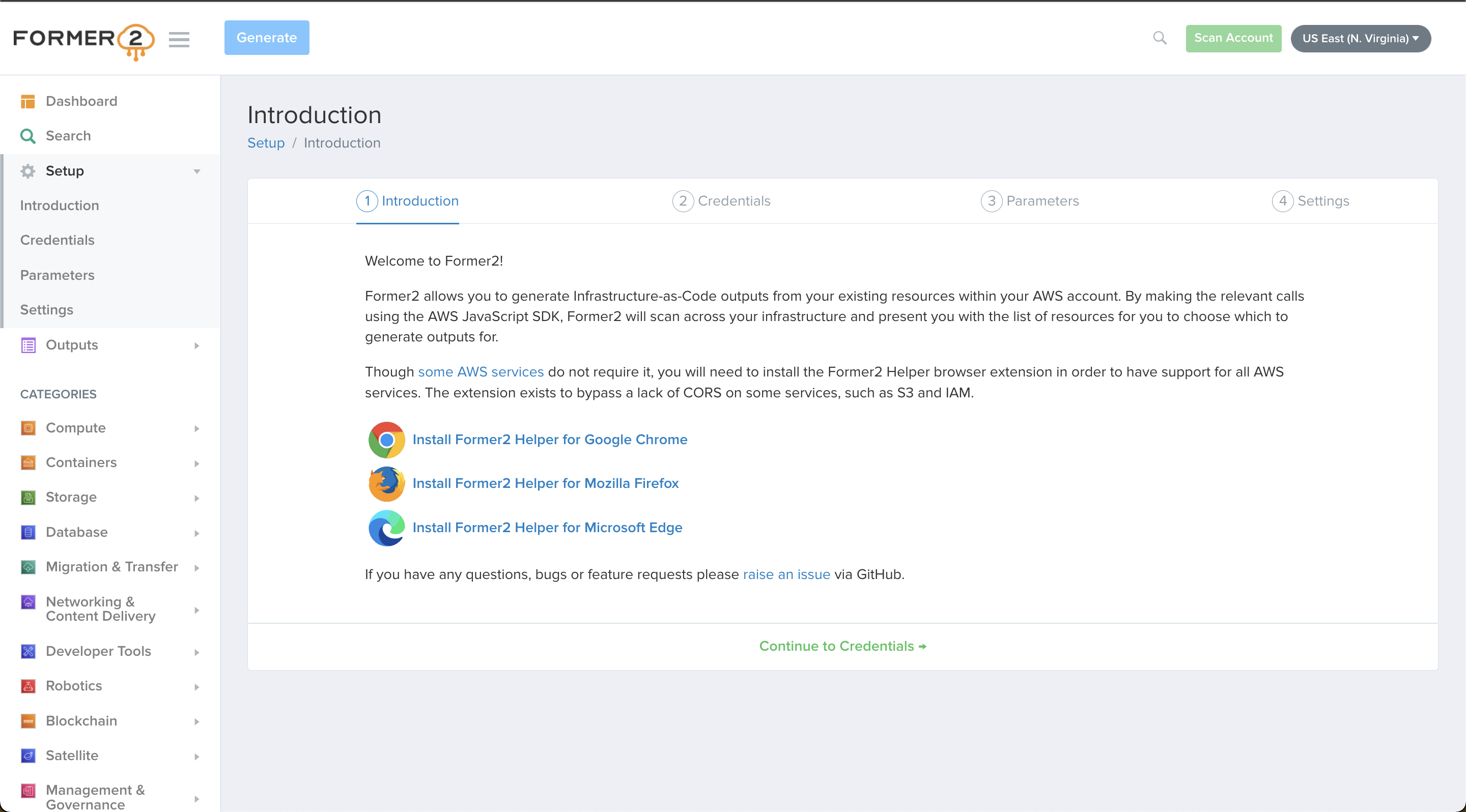Click the hamburger menu icon beside logo
Image resolution: width=1466 pixels, height=812 pixels.
(179, 39)
